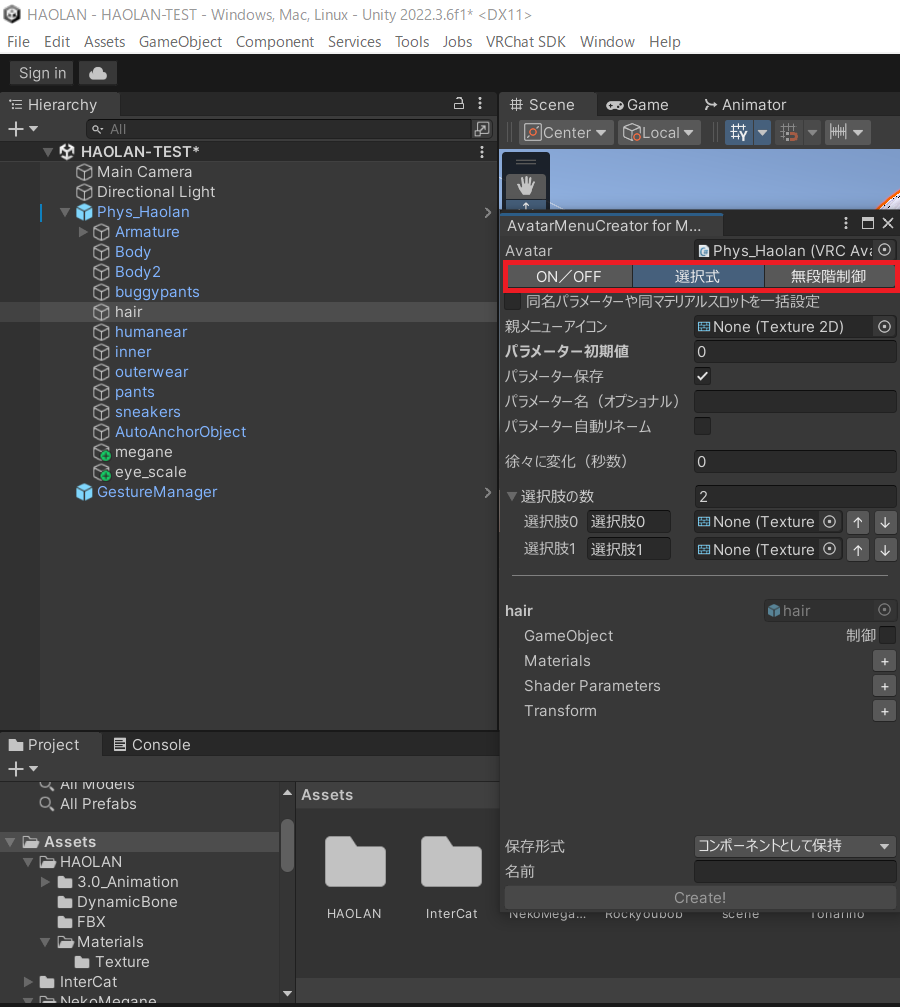The height and width of the screenshot is (1007, 900).
Task: Switch to the Game tab
Action: tap(638, 105)
